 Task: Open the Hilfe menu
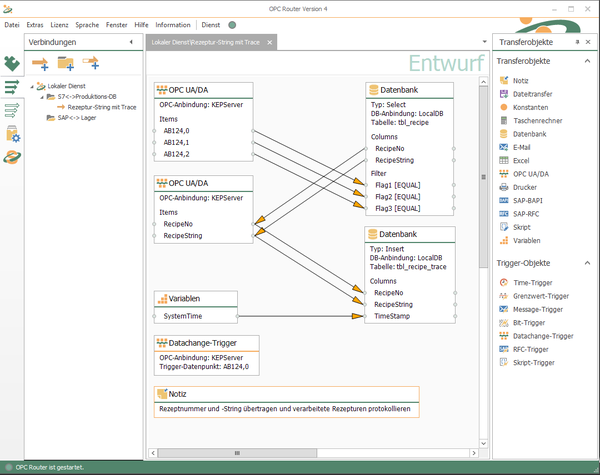[x=141, y=25]
